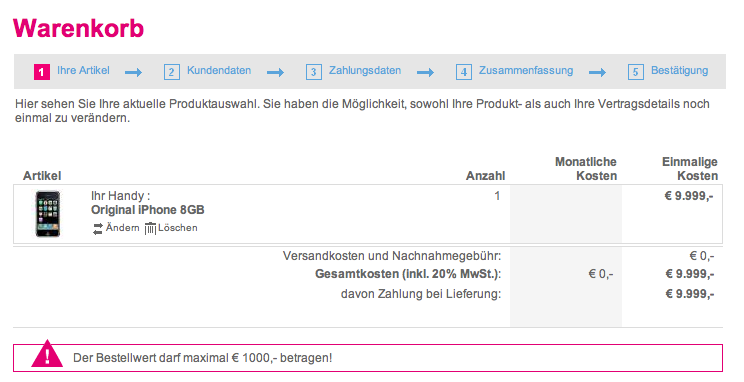Go to the Kundendaten step
Image resolution: width=744 pixels, height=382 pixels.
tap(219, 71)
